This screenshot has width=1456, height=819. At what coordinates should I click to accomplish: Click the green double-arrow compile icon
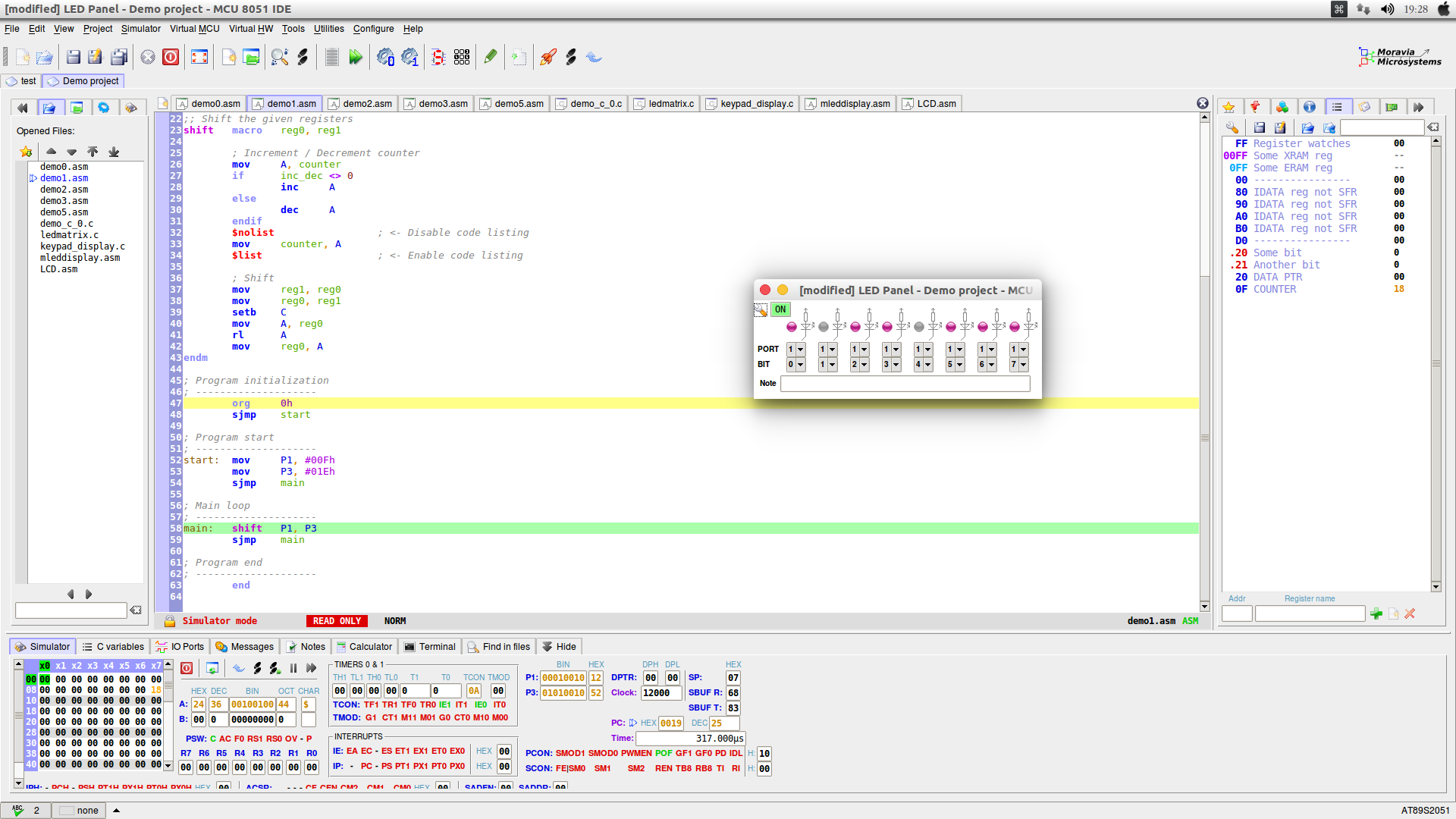(x=355, y=57)
